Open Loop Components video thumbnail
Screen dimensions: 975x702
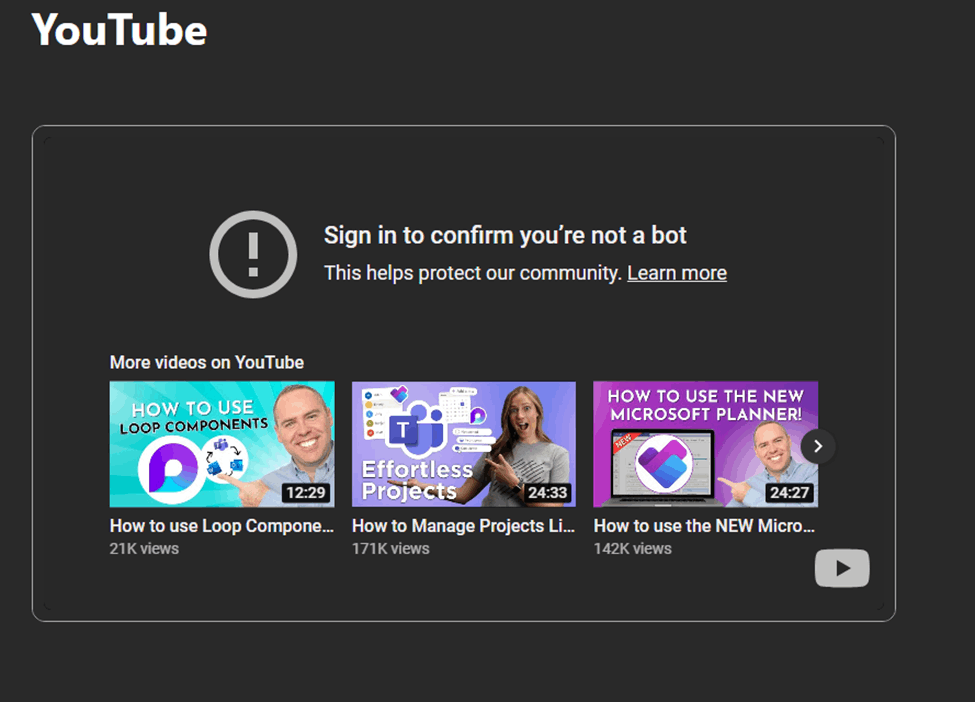[x=222, y=444]
